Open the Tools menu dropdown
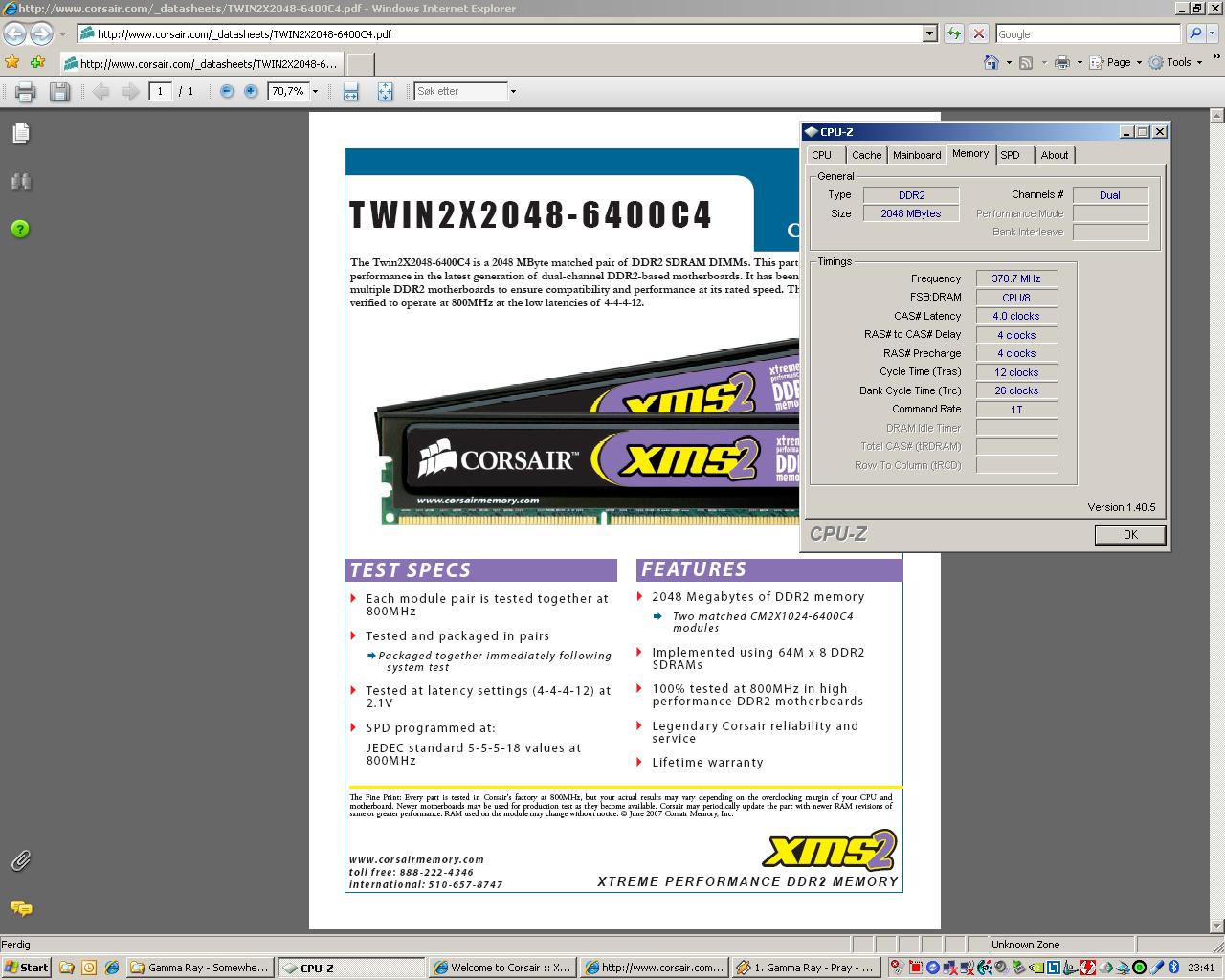 [x=1175, y=62]
